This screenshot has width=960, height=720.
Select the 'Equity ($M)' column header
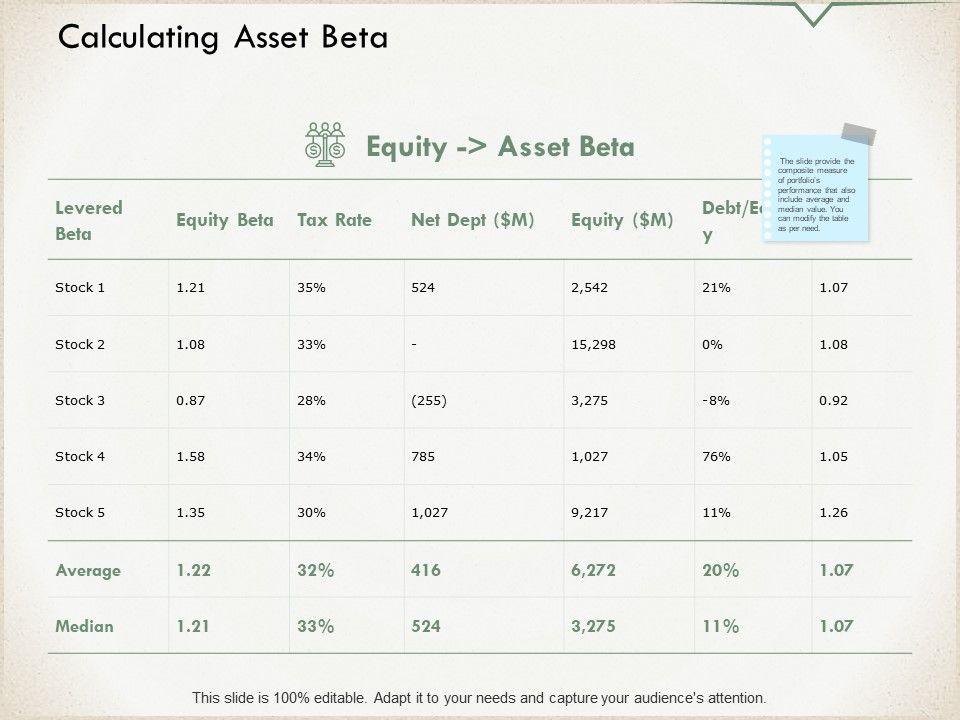[x=620, y=219]
